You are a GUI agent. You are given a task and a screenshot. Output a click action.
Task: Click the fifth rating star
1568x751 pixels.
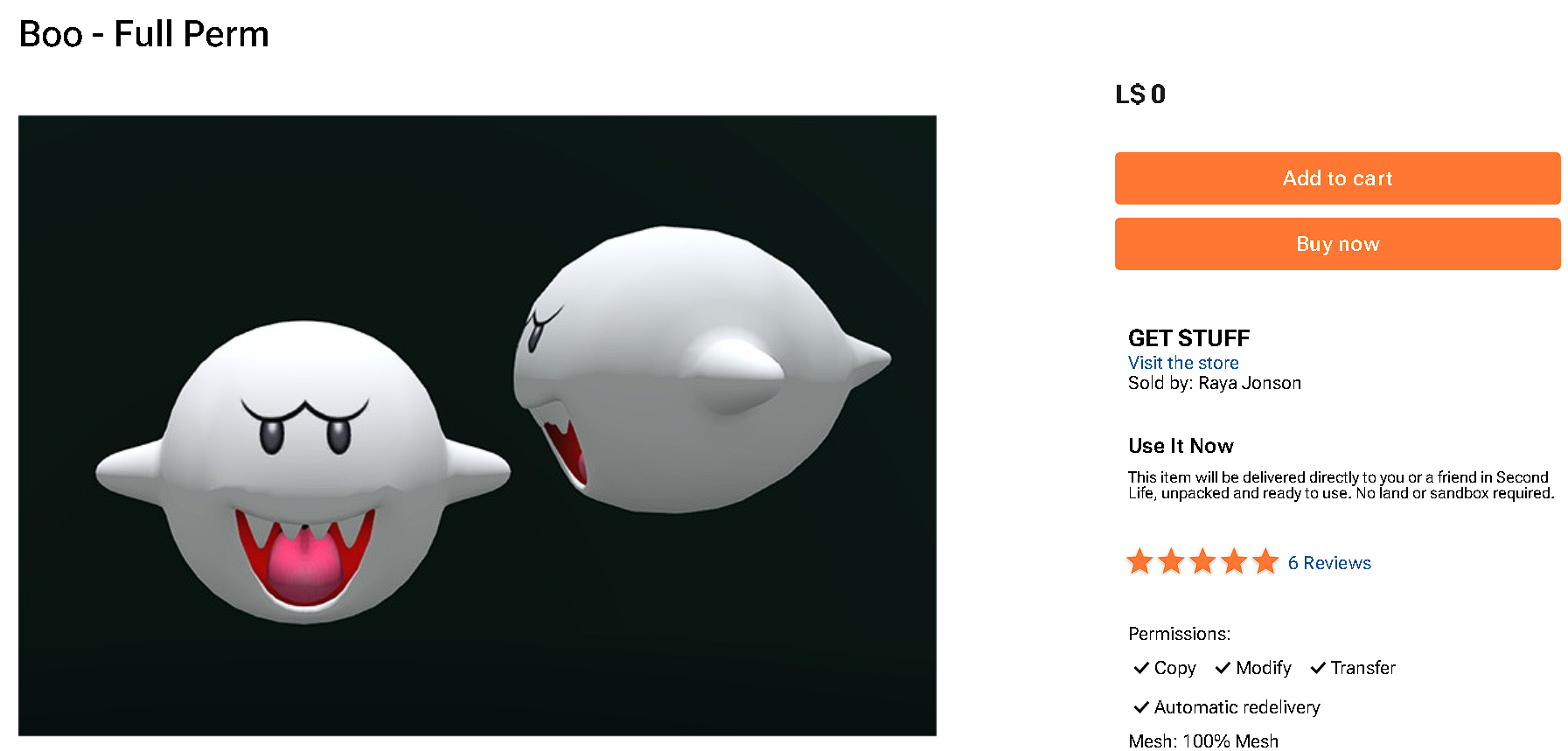[1265, 561]
